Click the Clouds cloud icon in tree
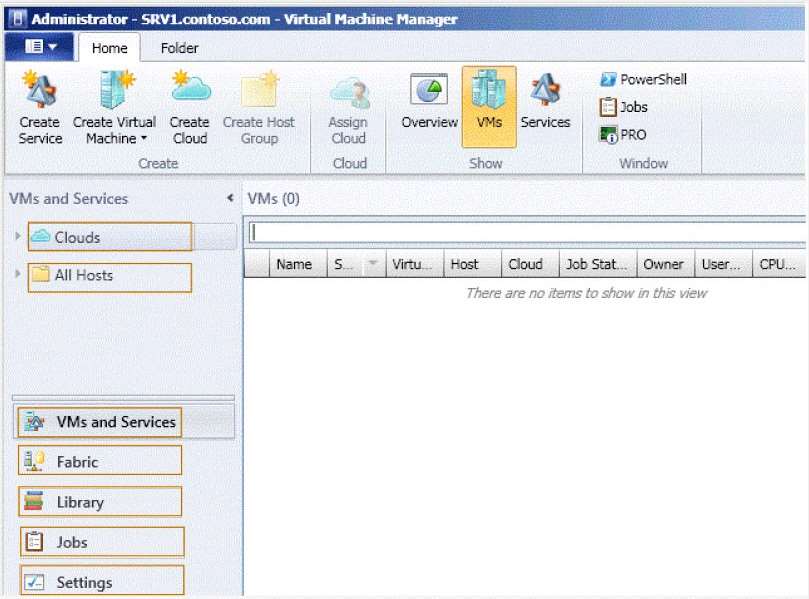 (x=40, y=236)
